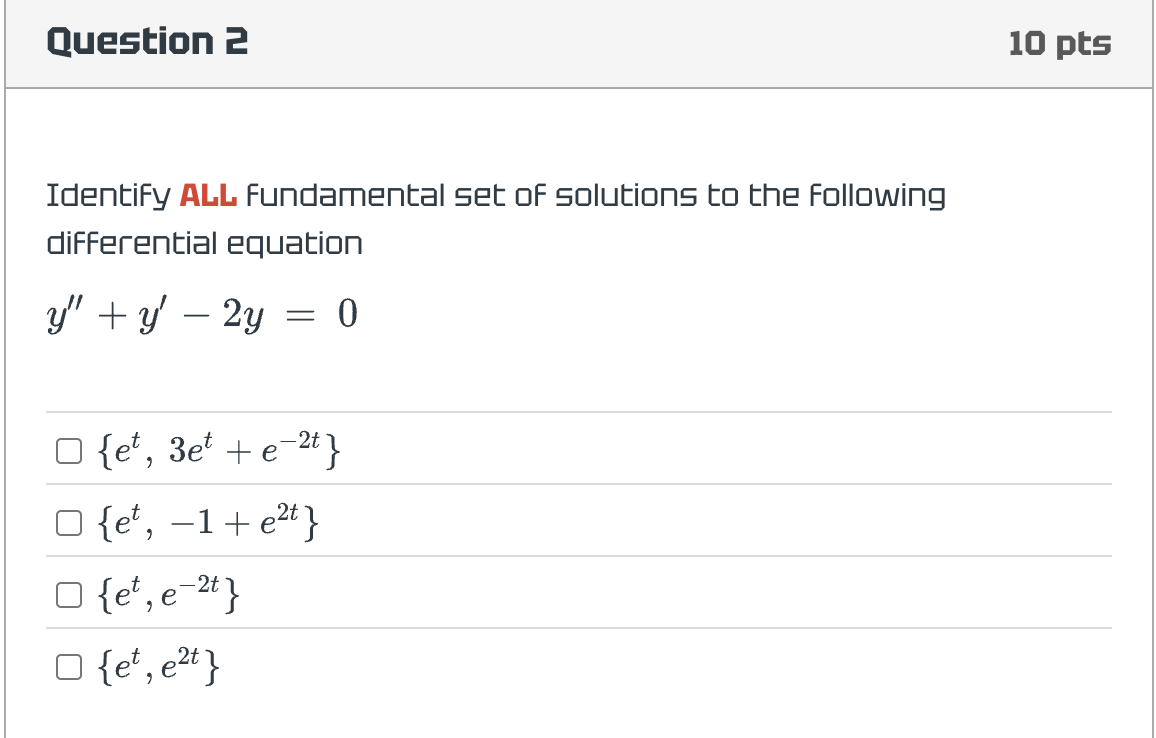
Task: Select the answer text {e^t, e^-2t}
Action: pos(166,593)
